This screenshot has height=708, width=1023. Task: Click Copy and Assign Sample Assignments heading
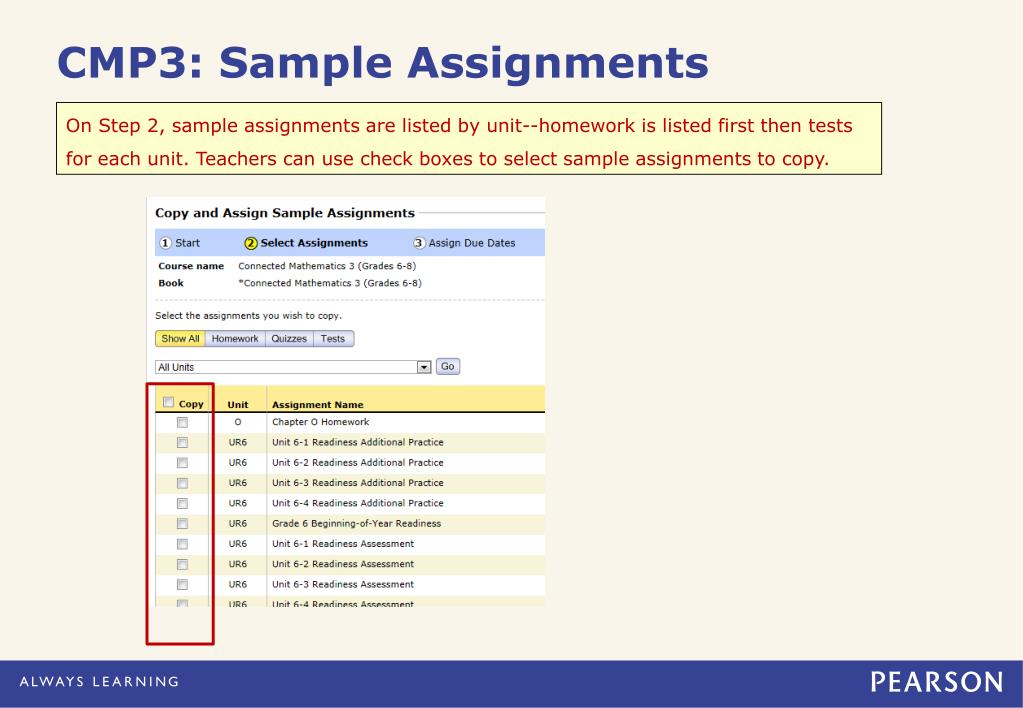click(x=284, y=213)
